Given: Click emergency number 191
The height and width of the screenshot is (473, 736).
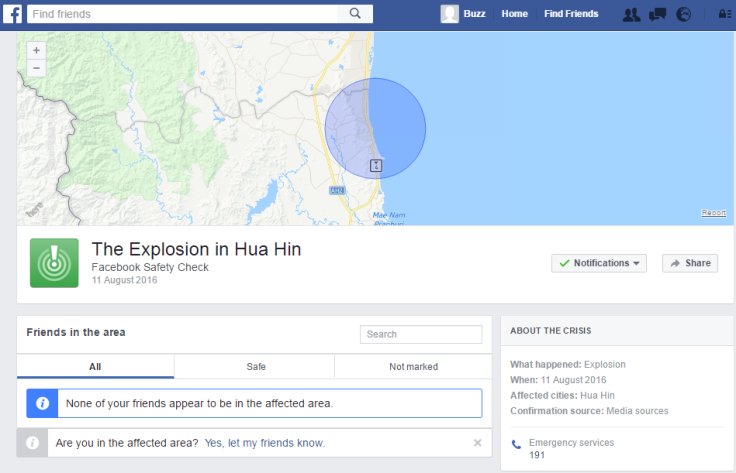Looking at the screenshot, I should click(537, 455).
